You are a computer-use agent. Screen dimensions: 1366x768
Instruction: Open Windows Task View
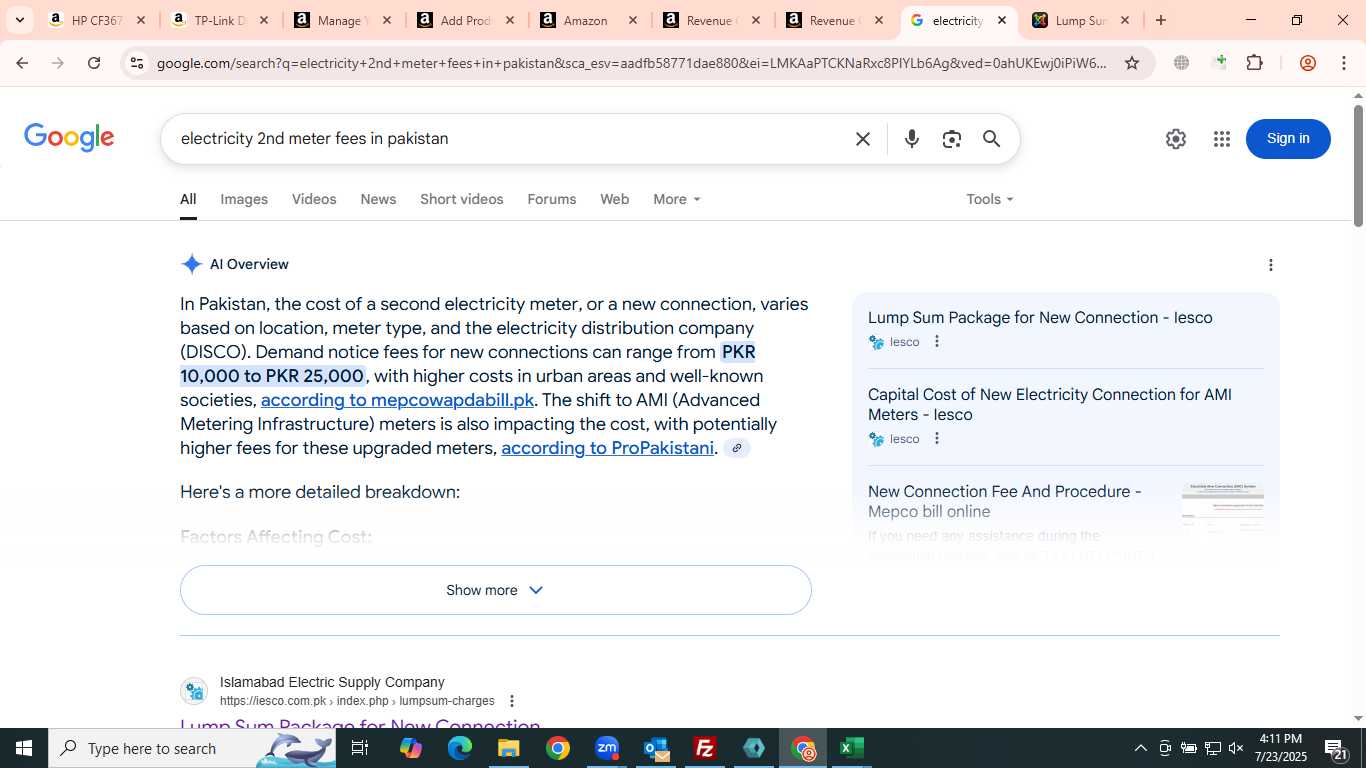(x=360, y=748)
